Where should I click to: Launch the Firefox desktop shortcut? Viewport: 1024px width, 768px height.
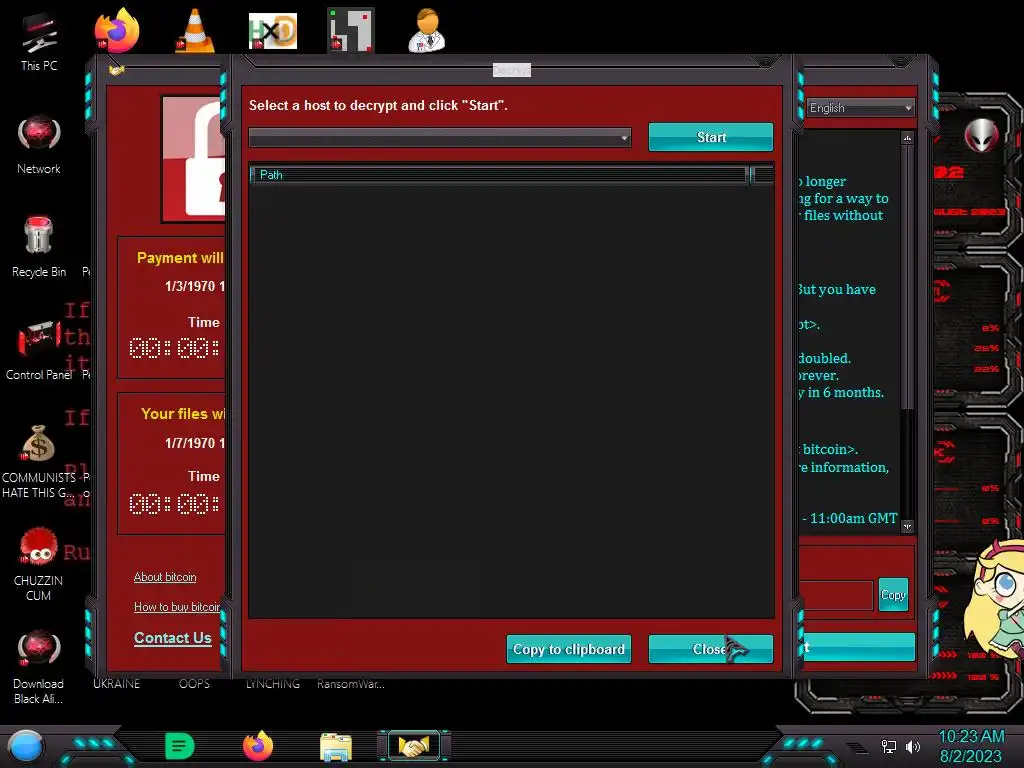[117, 30]
